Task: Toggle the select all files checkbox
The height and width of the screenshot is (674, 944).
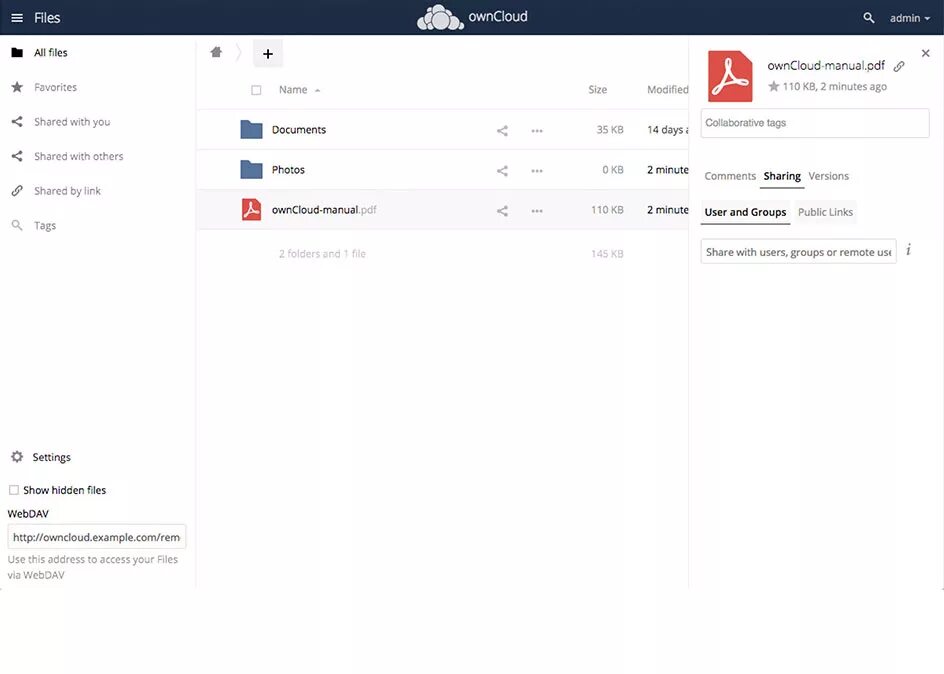Action: click(256, 90)
